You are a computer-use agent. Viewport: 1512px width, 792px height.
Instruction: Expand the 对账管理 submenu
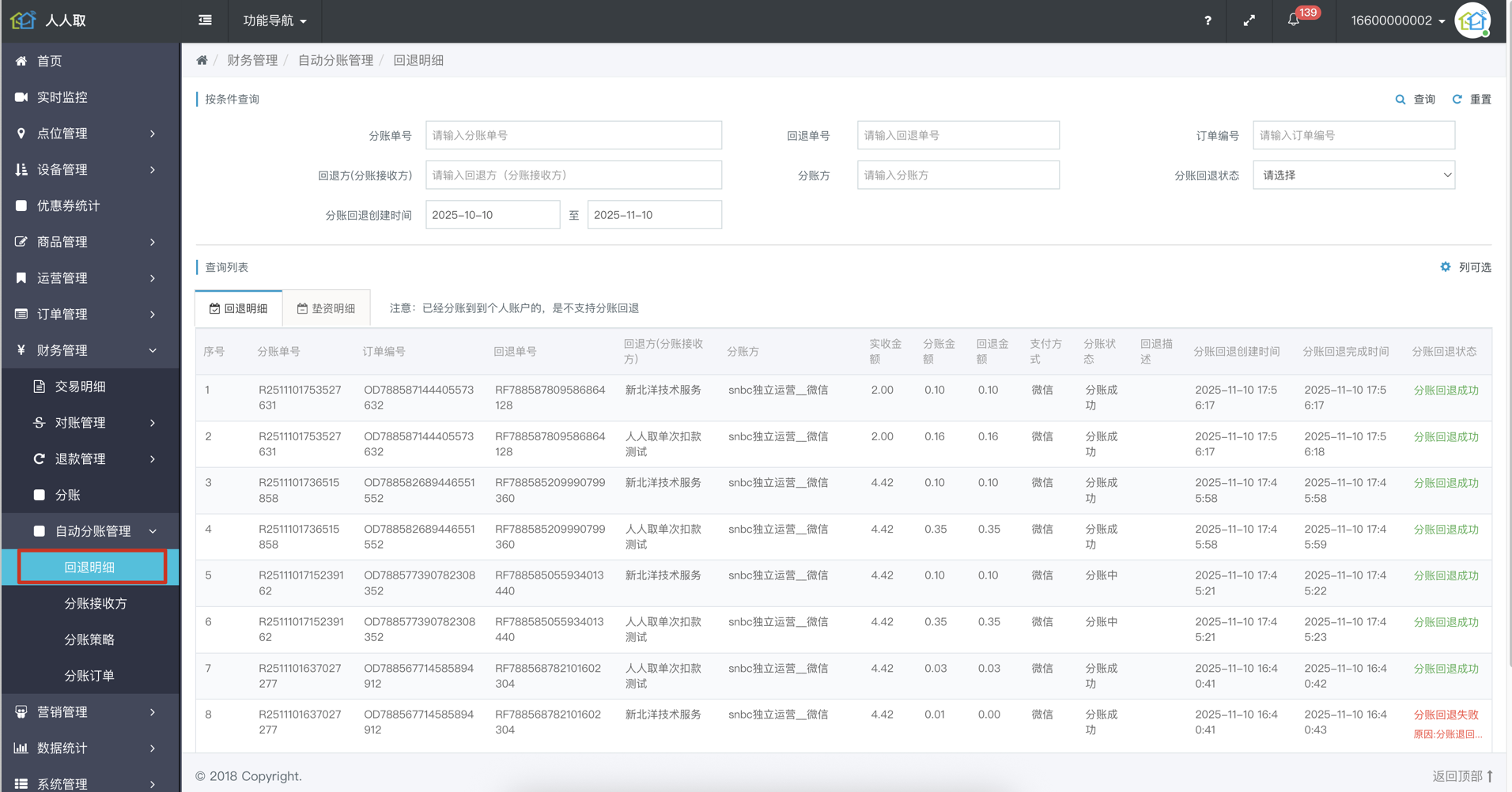95,423
